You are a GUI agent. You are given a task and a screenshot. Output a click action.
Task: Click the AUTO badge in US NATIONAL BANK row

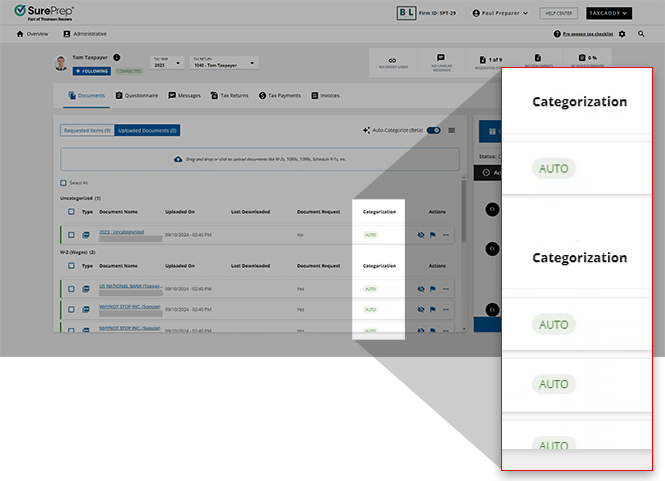370,289
